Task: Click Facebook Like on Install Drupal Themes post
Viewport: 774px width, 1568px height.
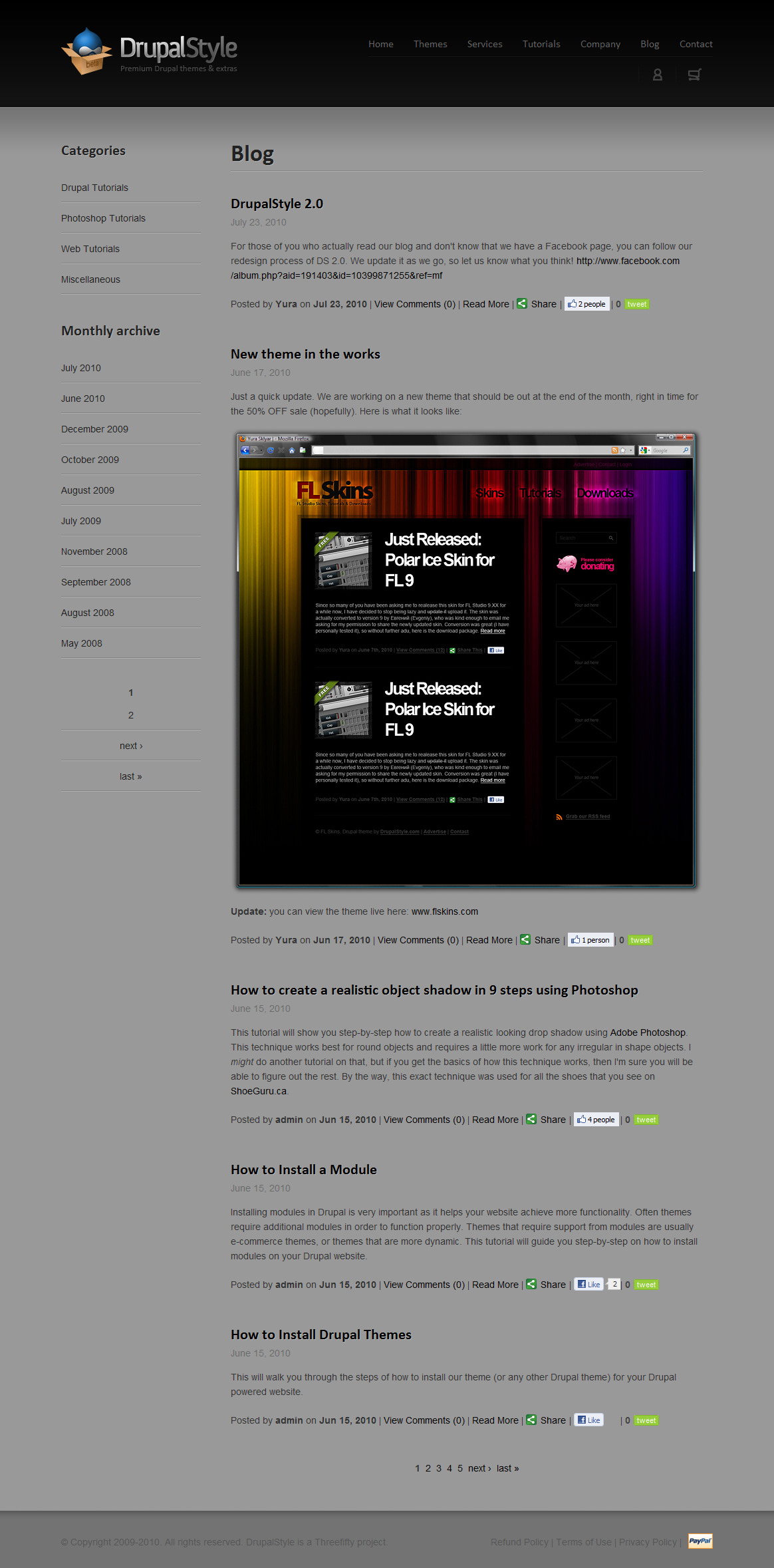Action: 589,1420
